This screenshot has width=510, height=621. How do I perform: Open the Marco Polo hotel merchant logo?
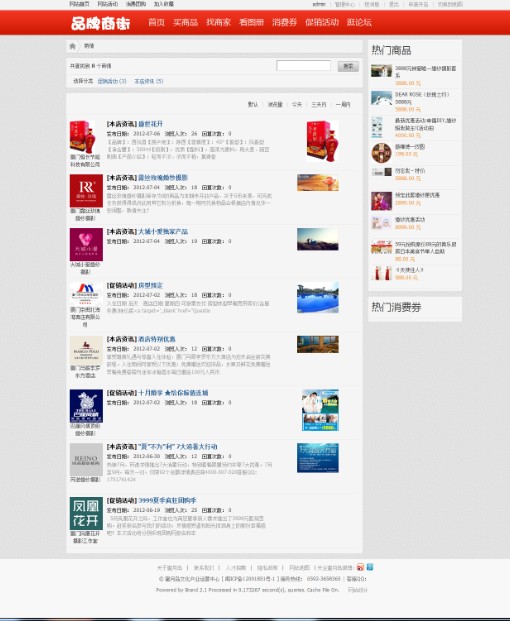(x=86, y=351)
